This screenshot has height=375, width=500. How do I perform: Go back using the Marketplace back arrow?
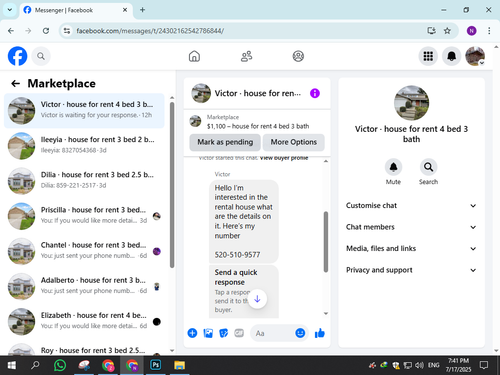(16, 83)
